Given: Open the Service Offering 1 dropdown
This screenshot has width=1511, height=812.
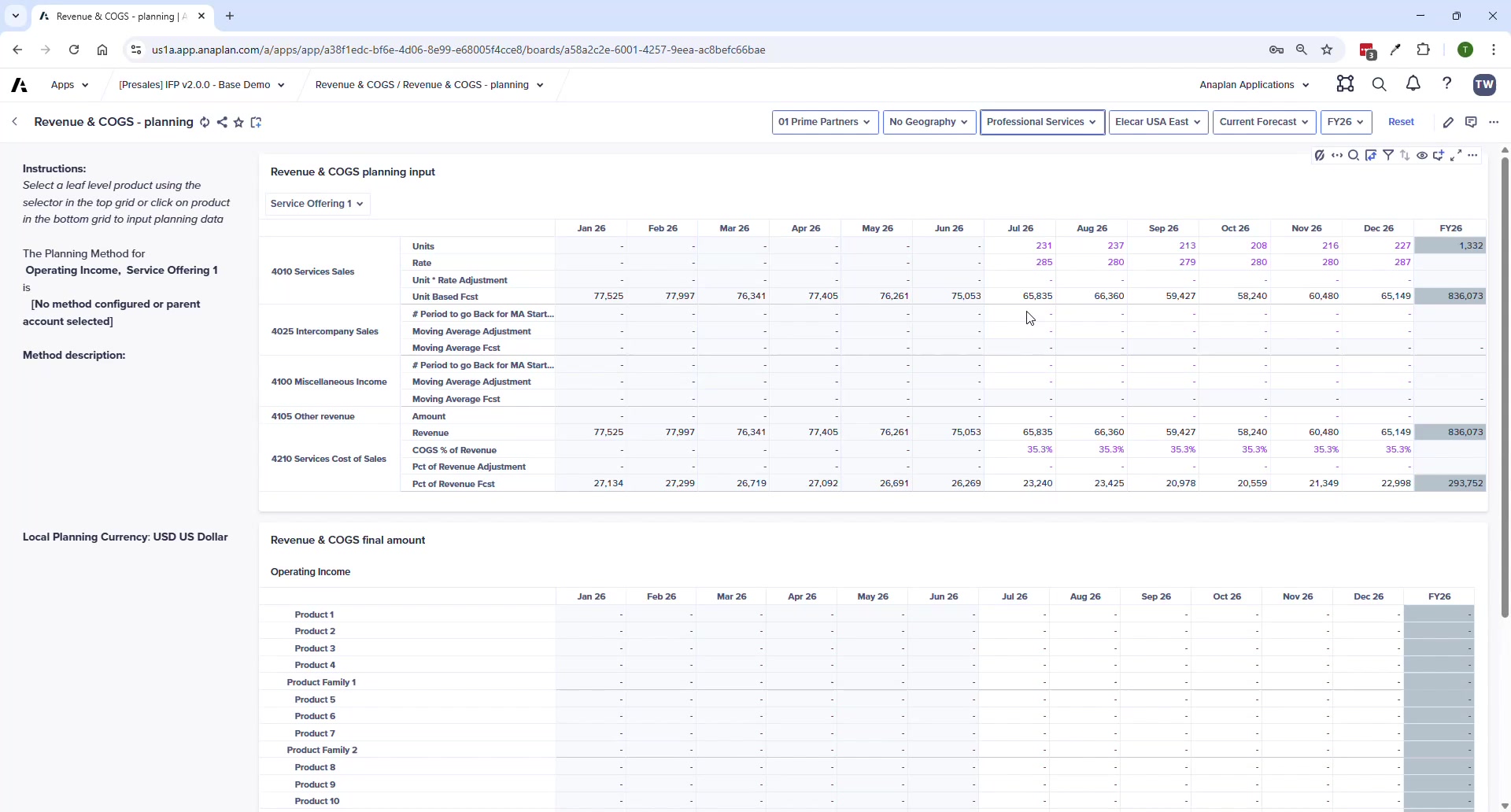Looking at the screenshot, I should point(317,204).
